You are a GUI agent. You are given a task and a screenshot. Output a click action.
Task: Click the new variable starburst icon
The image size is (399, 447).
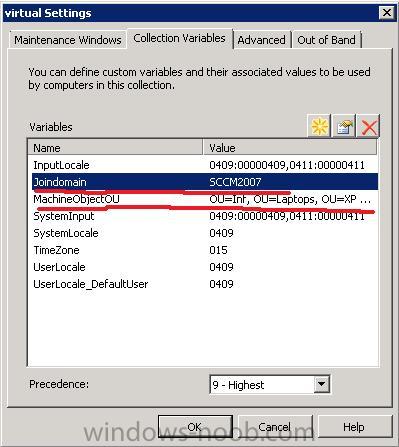[319, 126]
